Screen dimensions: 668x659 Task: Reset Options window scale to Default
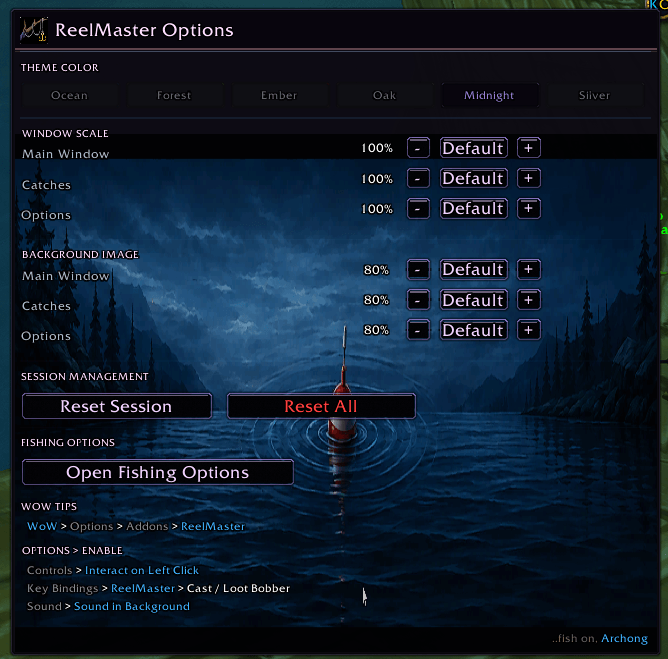pos(473,208)
